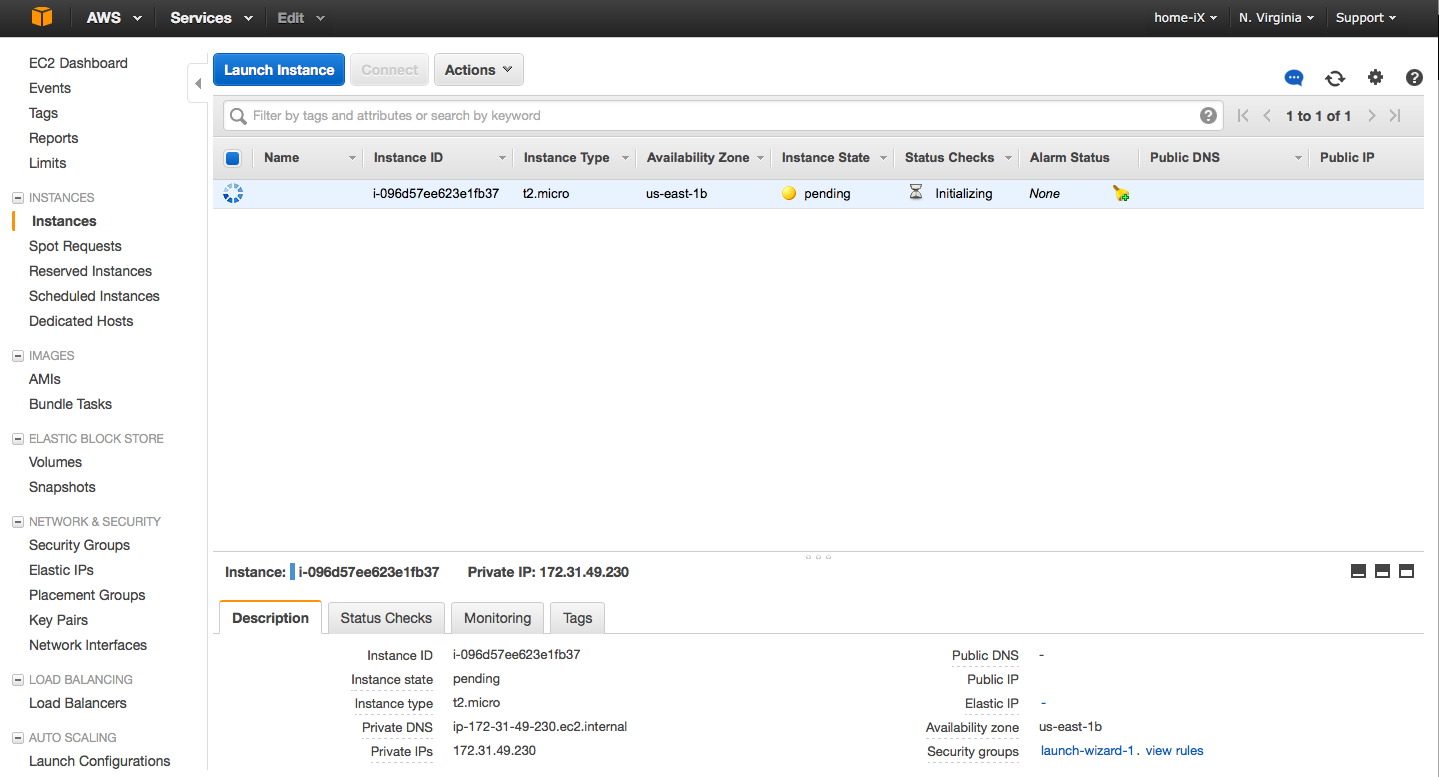Switch to the Description tab
This screenshot has width=1439, height=777.
(270, 618)
